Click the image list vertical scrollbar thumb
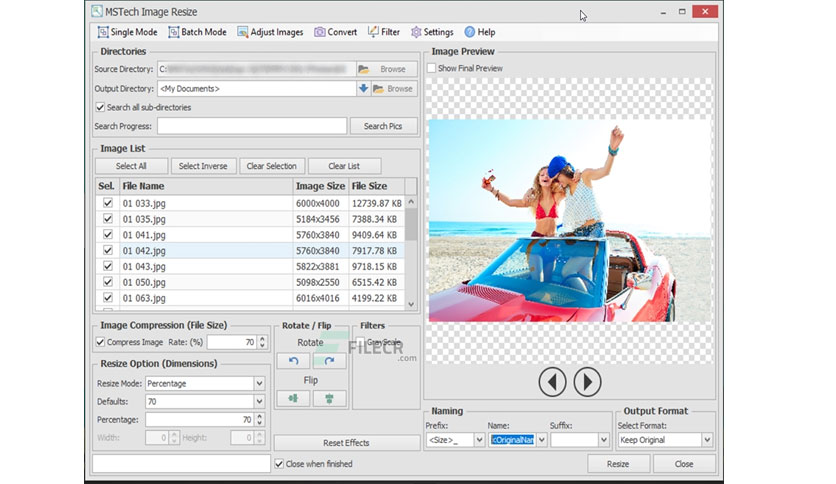The image size is (836, 484). (x=411, y=224)
